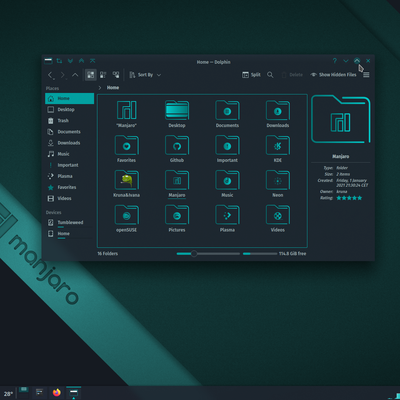
Task: Click the Split view button
Action: pyautogui.click(x=251, y=75)
